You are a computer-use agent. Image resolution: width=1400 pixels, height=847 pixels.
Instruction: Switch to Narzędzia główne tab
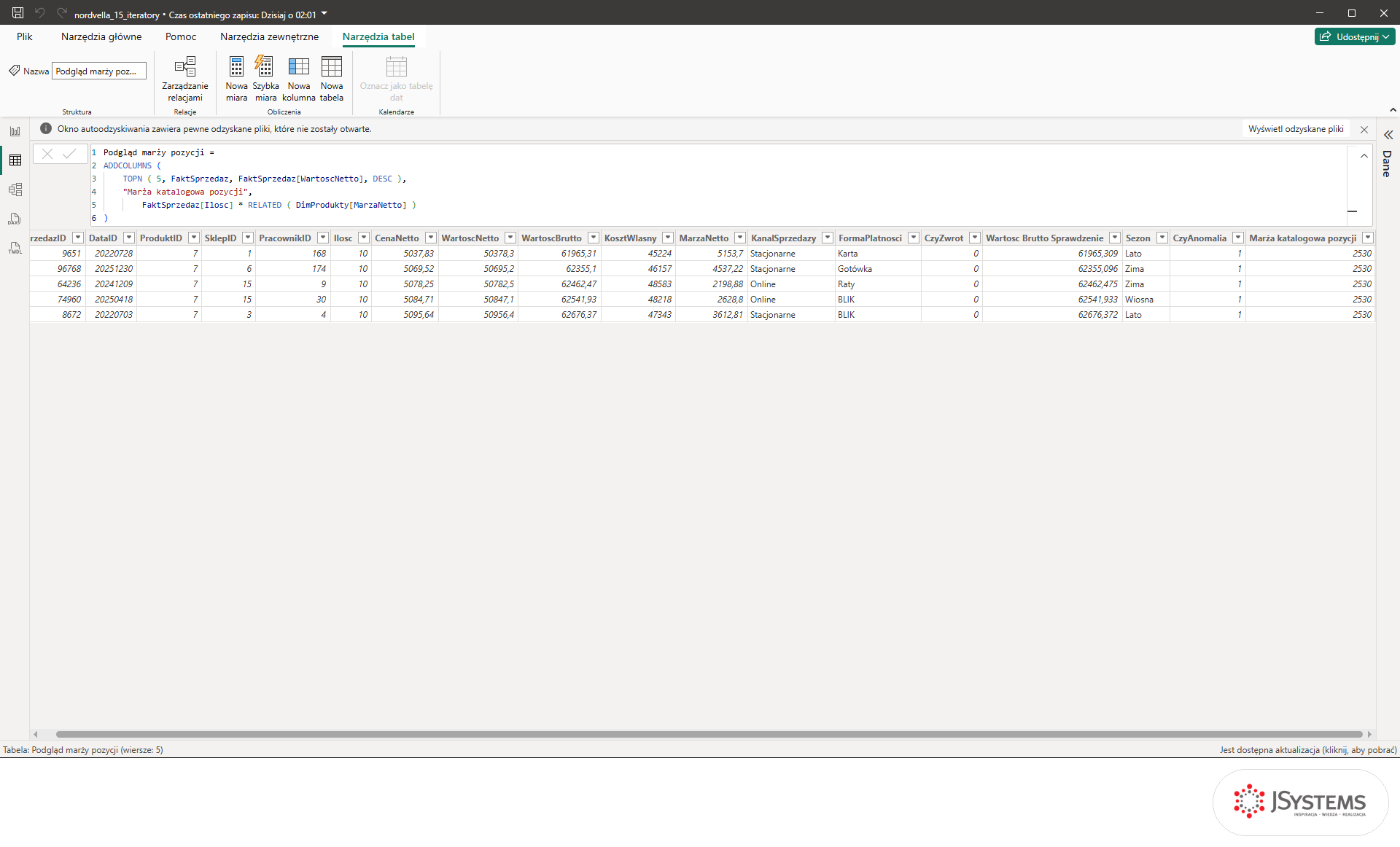101,36
